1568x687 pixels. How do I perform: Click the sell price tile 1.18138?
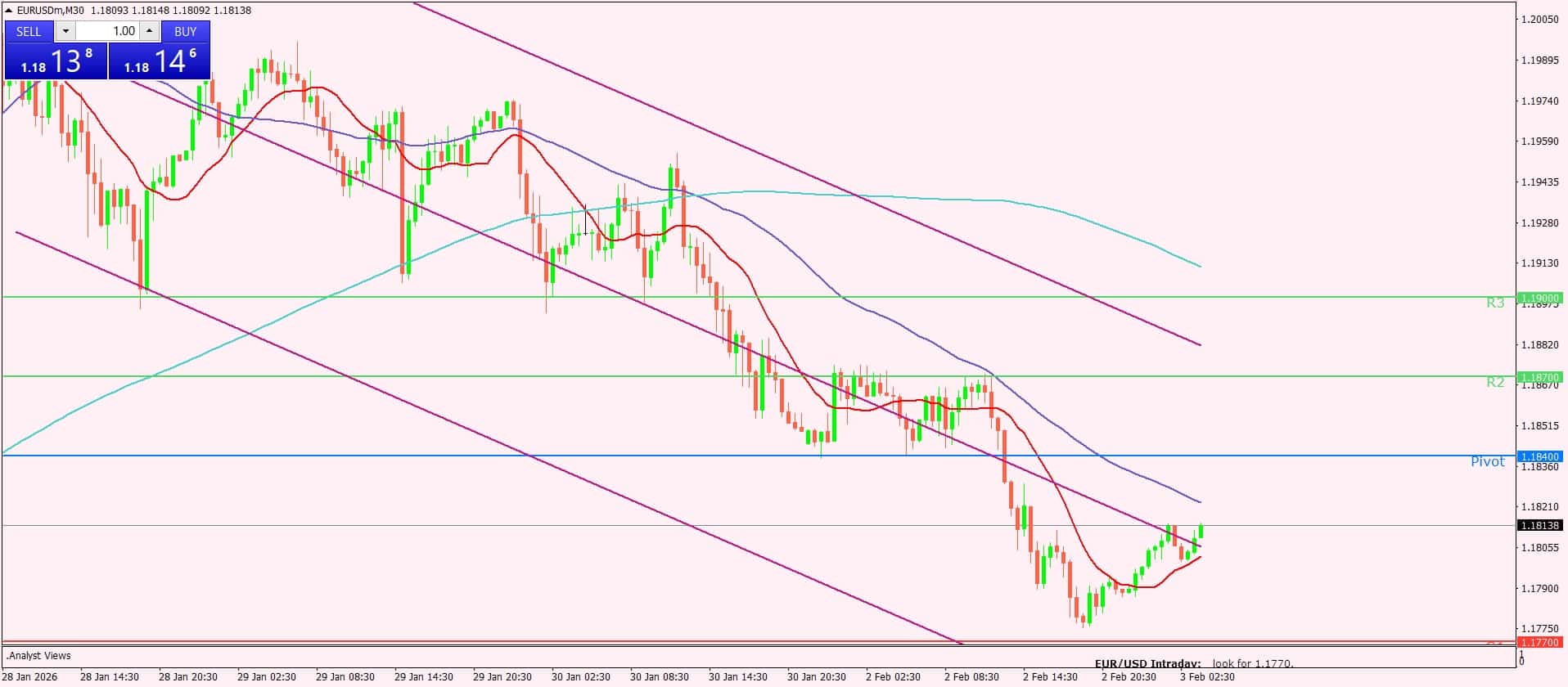pyautogui.click(x=56, y=61)
